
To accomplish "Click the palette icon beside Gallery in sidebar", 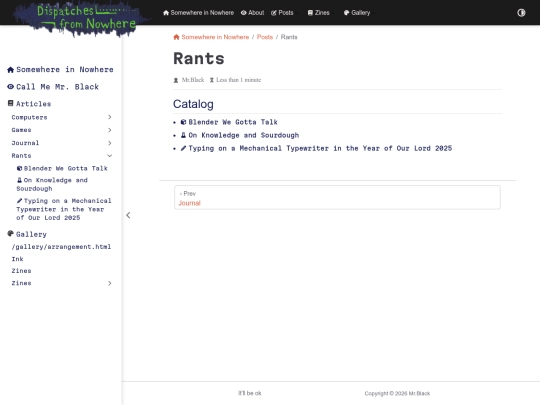I will [x=10, y=234].
